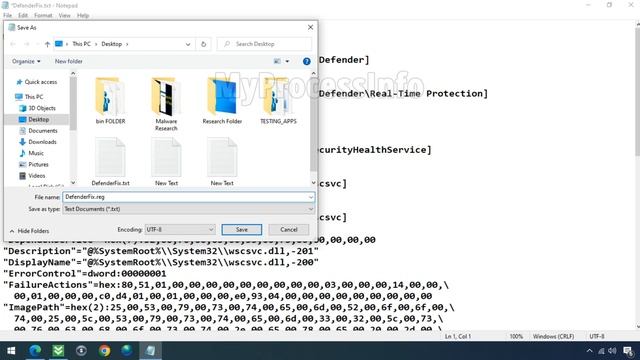Click the forward navigation arrow

point(27,44)
